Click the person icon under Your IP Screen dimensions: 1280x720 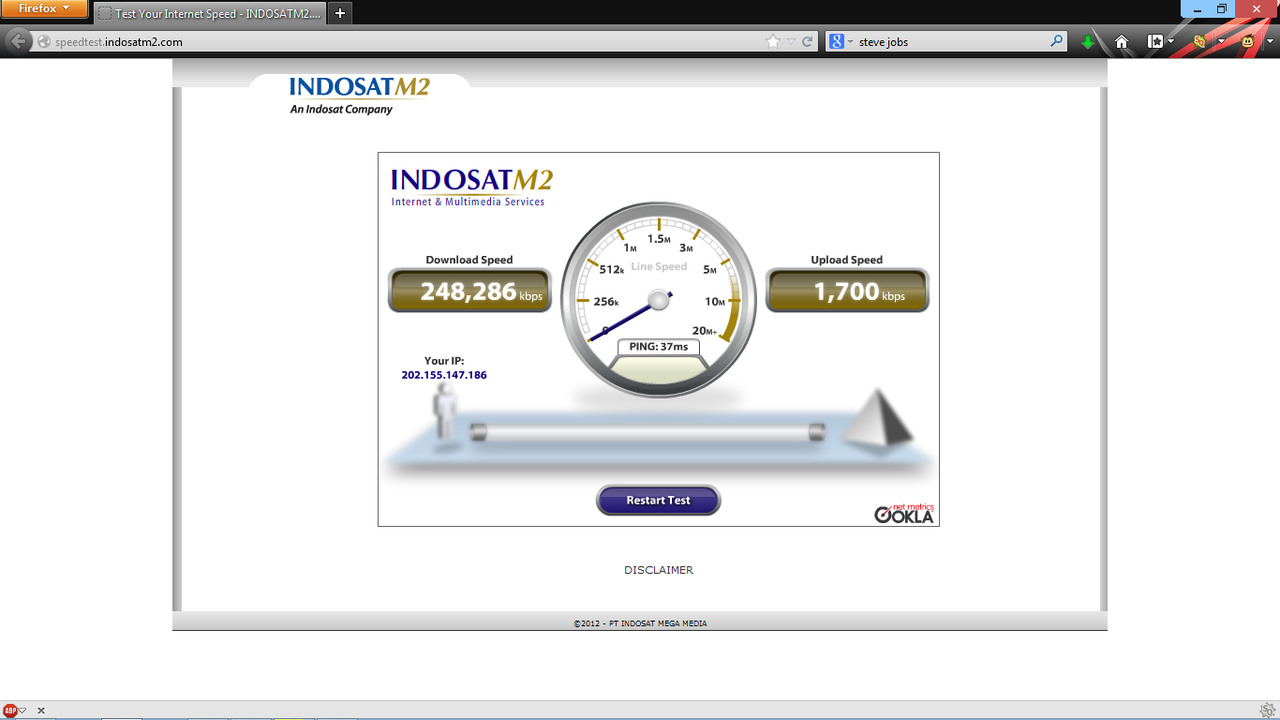(445, 413)
